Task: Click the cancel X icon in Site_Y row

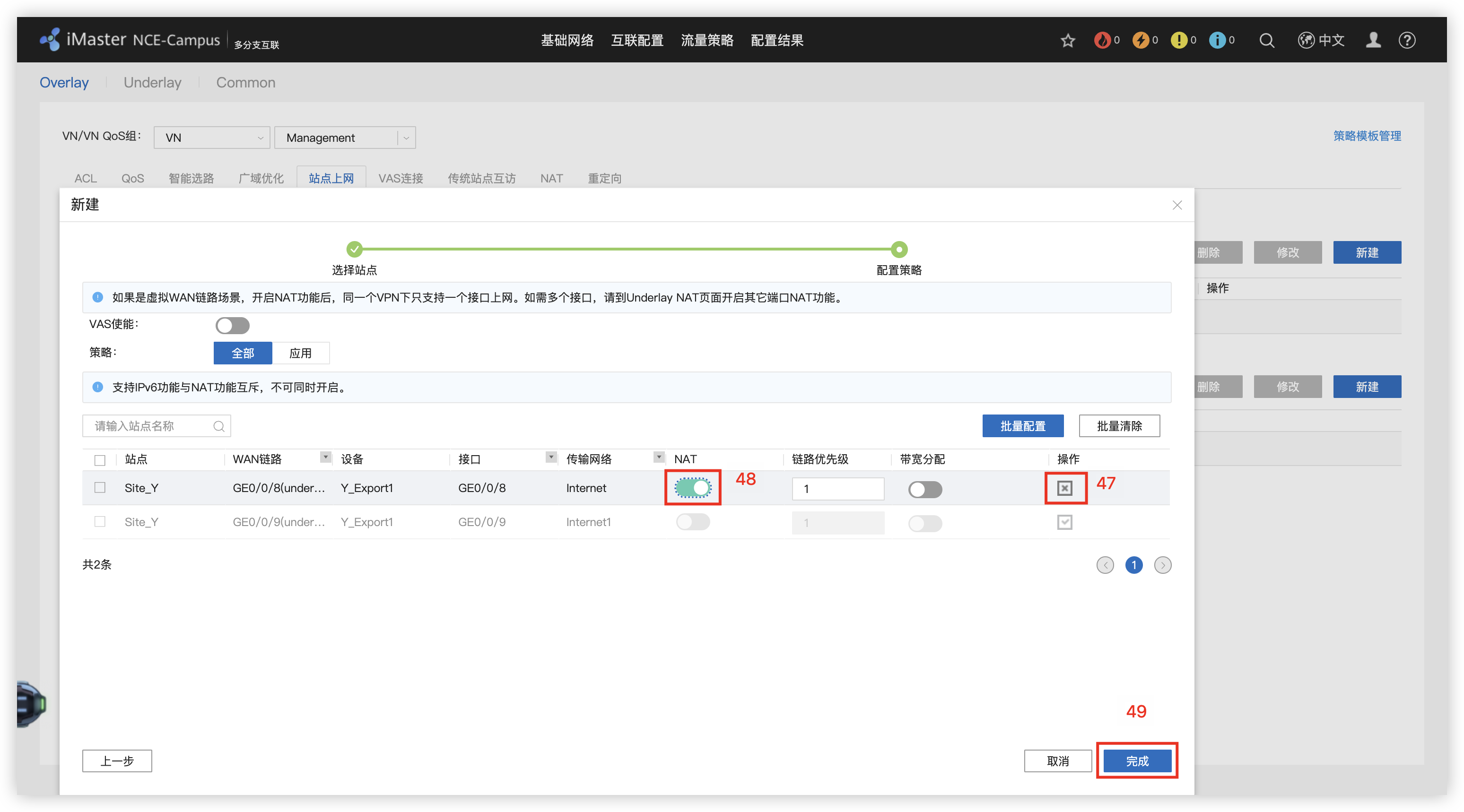Action: 1064,488
